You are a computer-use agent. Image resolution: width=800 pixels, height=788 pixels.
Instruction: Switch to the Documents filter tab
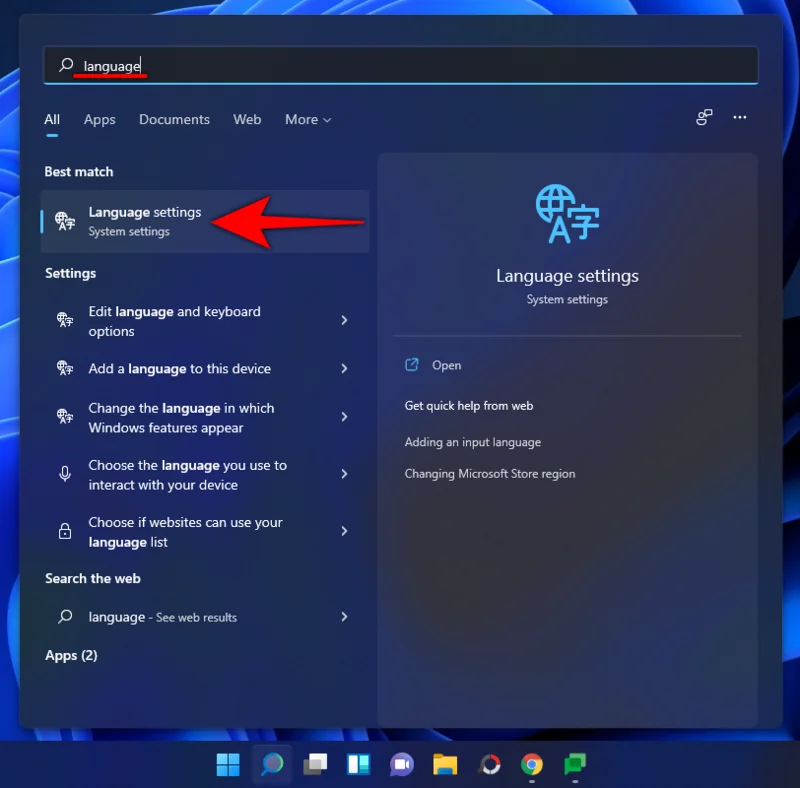[174, 119]
